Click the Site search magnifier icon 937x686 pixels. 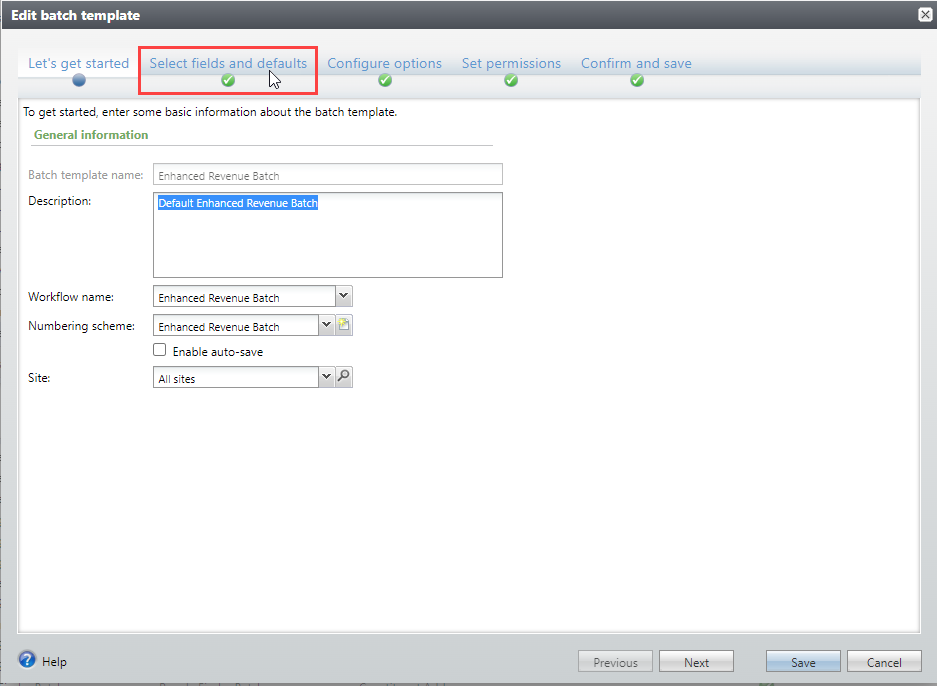pos(344,377)
